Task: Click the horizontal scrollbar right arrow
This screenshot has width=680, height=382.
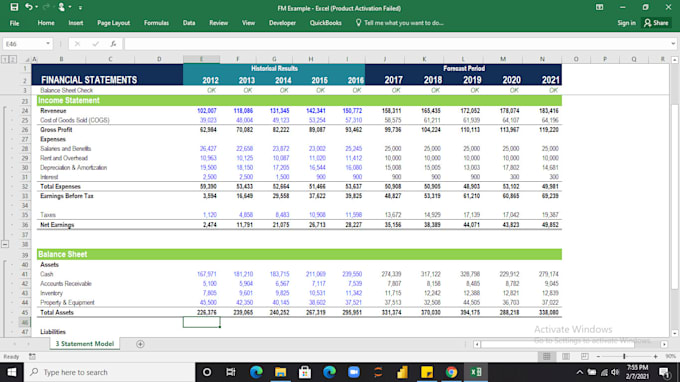Action: click(x=664, y=344)
